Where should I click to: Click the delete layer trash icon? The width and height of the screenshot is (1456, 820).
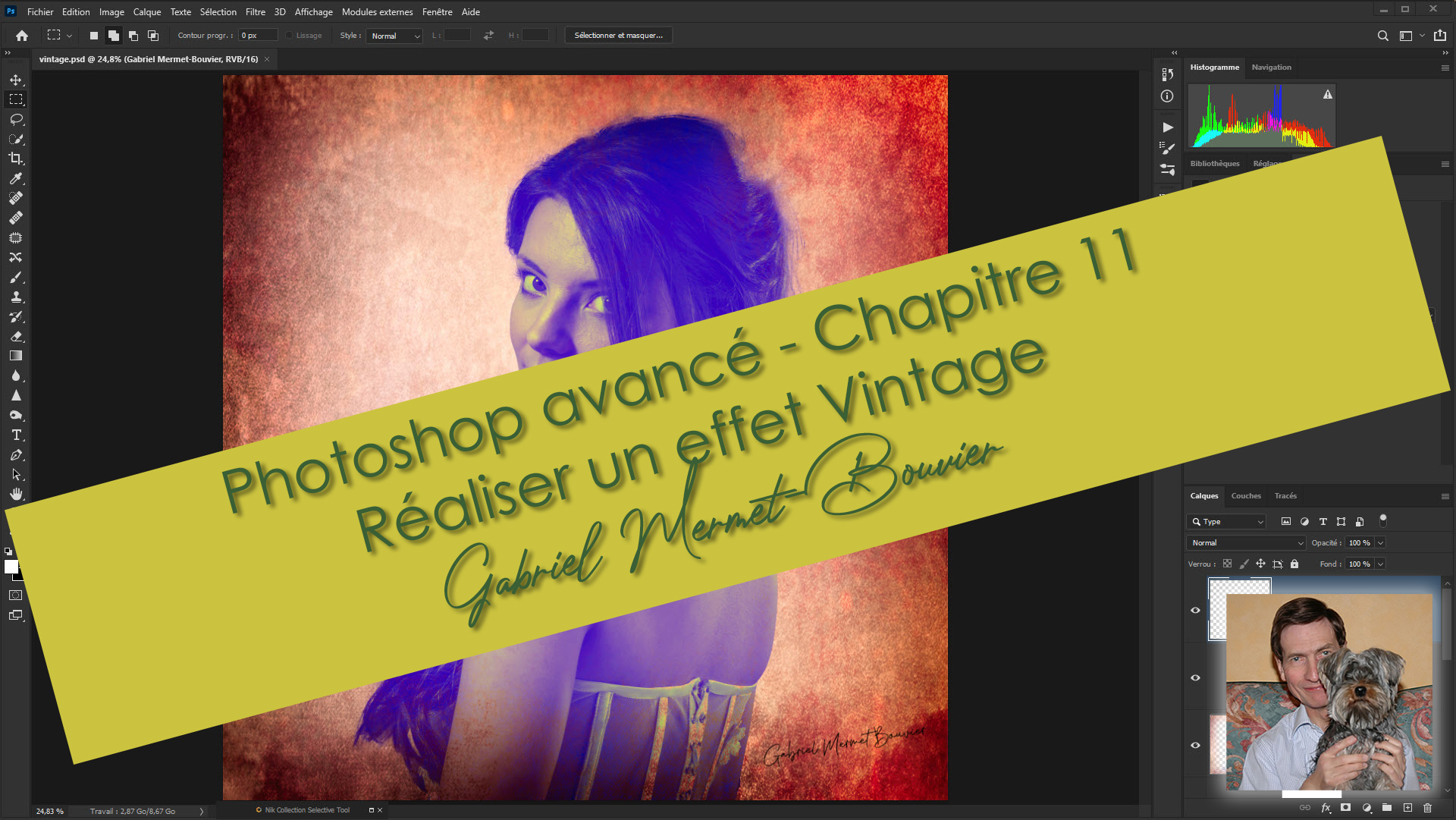click(1427, 808)
